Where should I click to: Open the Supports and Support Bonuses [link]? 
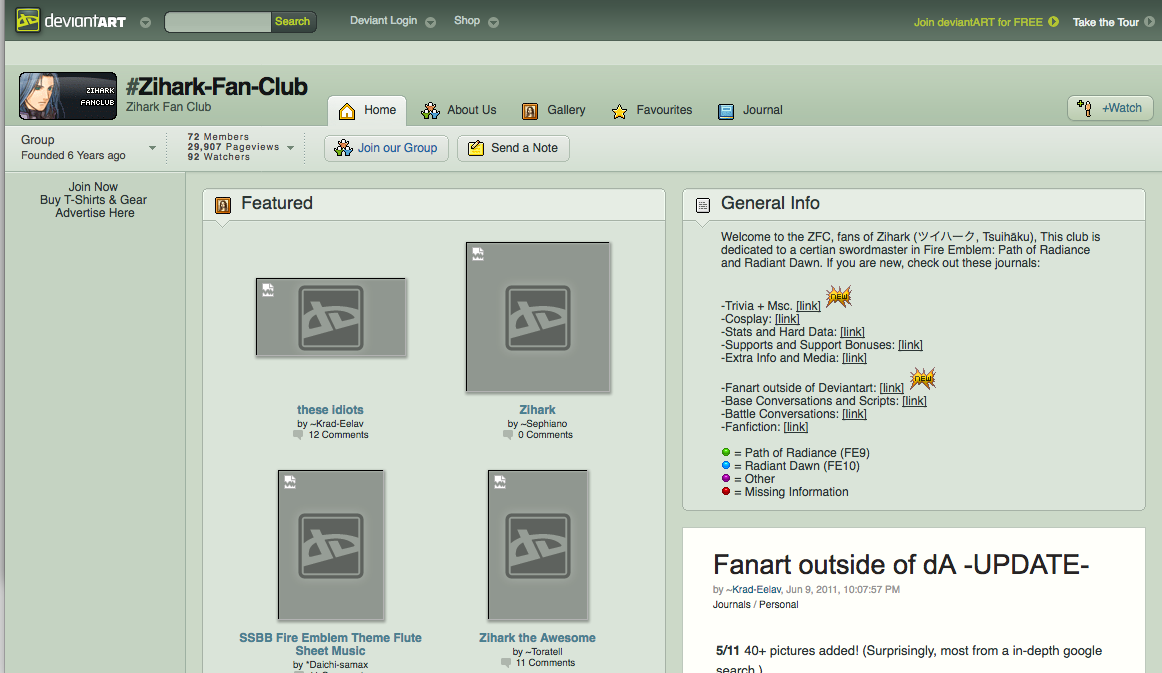tap(910, 345)
